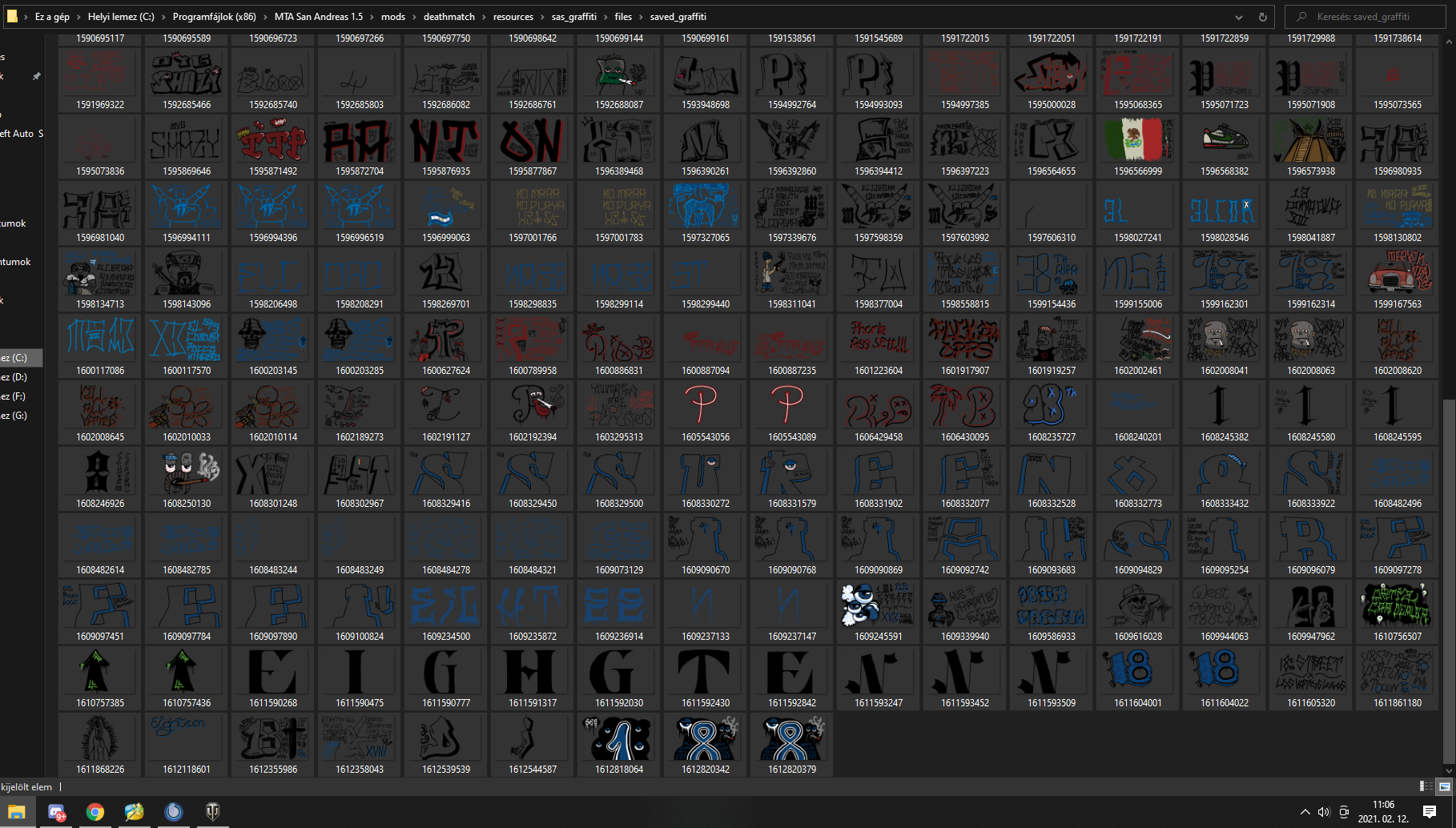Viewport: 1456px width, 828px height.
Task: Select the letter E file 1611590268
Action: click(273, 677)
